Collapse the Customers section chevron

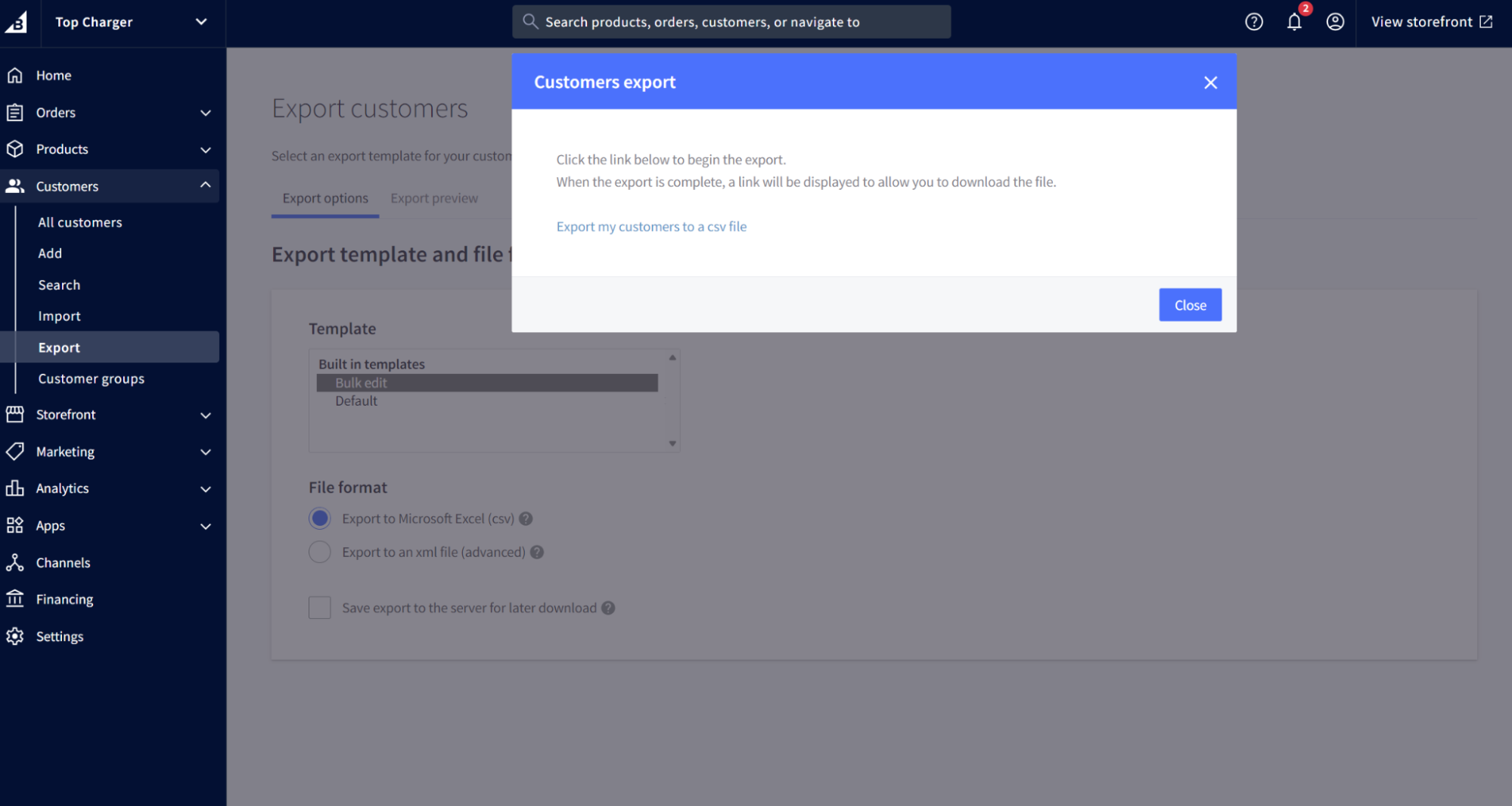(x=204, y=184)
